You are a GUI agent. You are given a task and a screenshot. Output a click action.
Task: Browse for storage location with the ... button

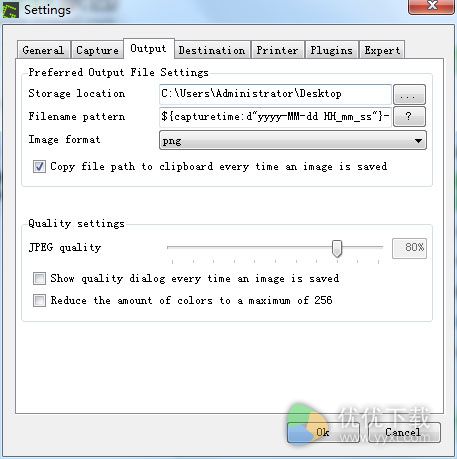409,94
